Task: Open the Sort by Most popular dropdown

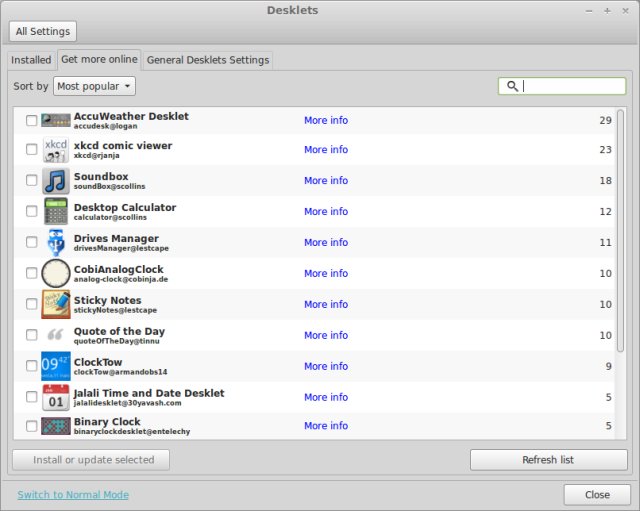Action: coord(94,87)
